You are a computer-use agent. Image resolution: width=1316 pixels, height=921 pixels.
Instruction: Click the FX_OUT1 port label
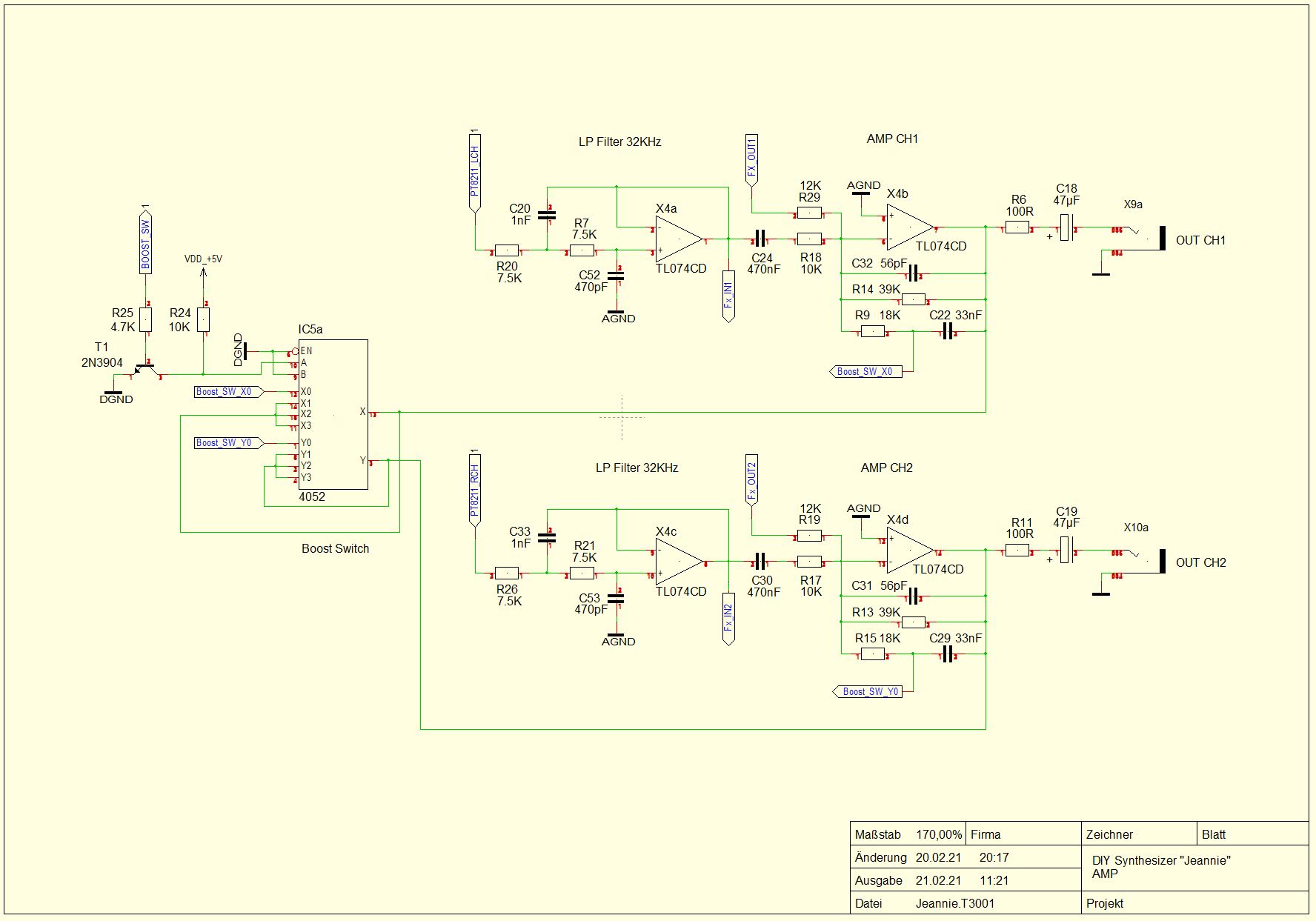pos(751,161)
